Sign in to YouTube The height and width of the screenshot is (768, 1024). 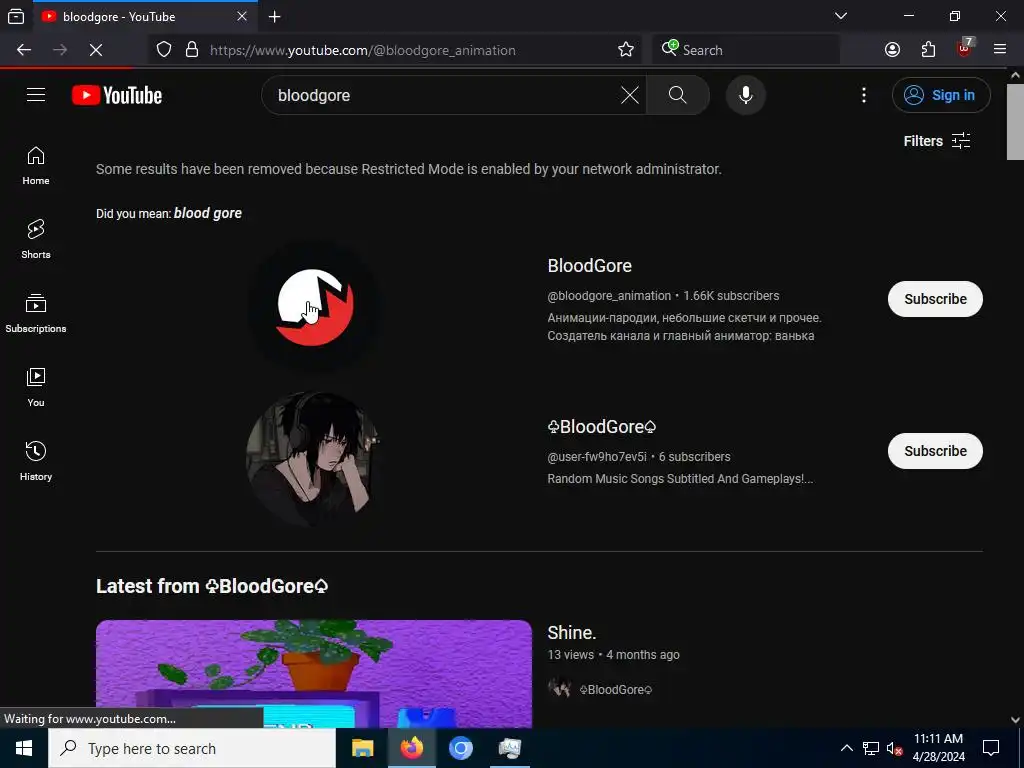pos(940,95)
